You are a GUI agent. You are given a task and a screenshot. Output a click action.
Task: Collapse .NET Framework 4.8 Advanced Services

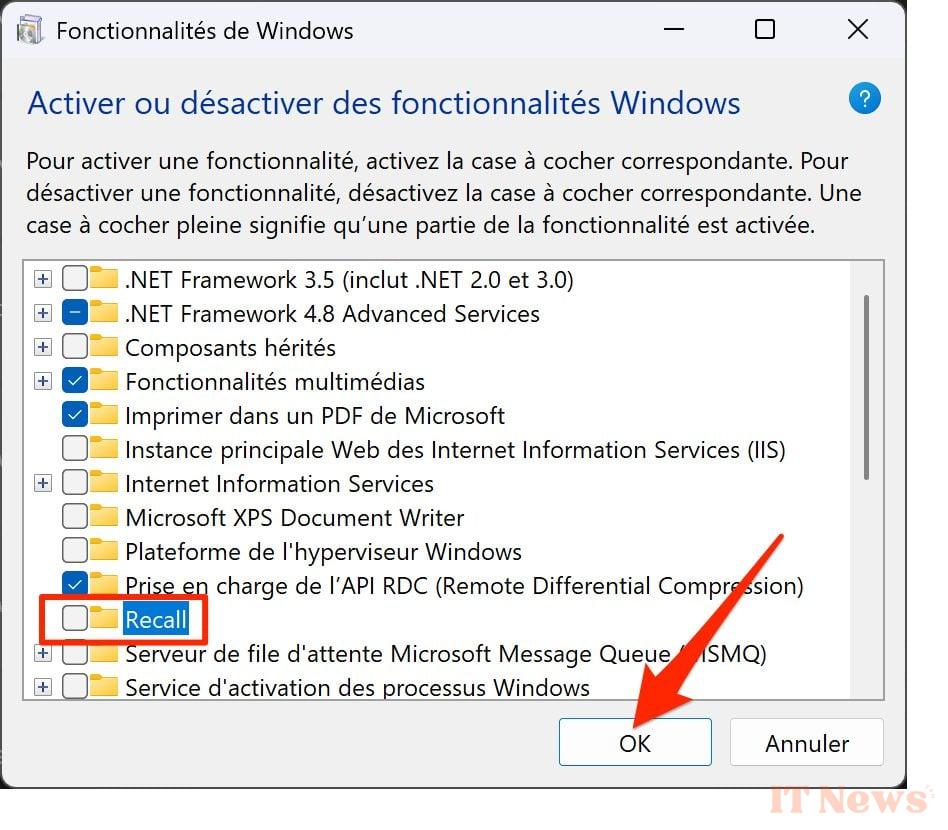tap(42, 313)
